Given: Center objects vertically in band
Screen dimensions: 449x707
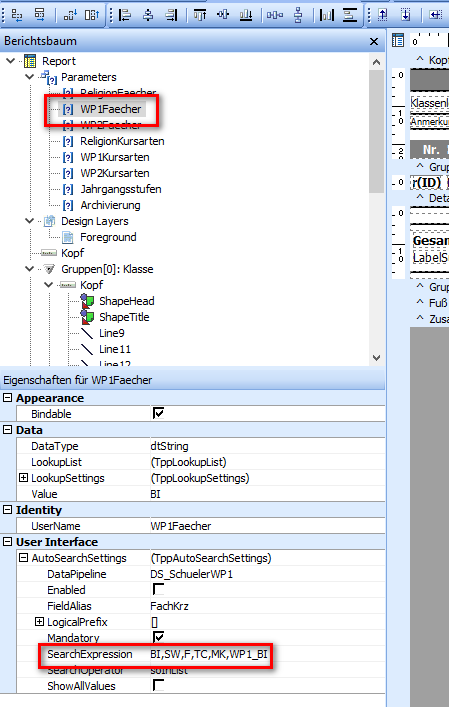Looking at the screenshot, I should [x=350, y=15].
